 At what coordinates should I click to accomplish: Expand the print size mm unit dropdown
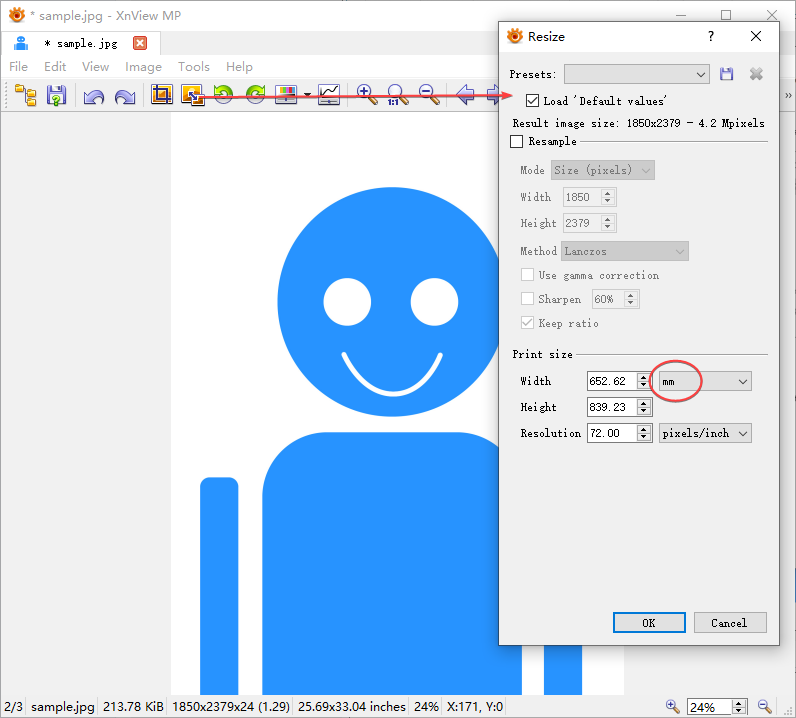point(703,381)
